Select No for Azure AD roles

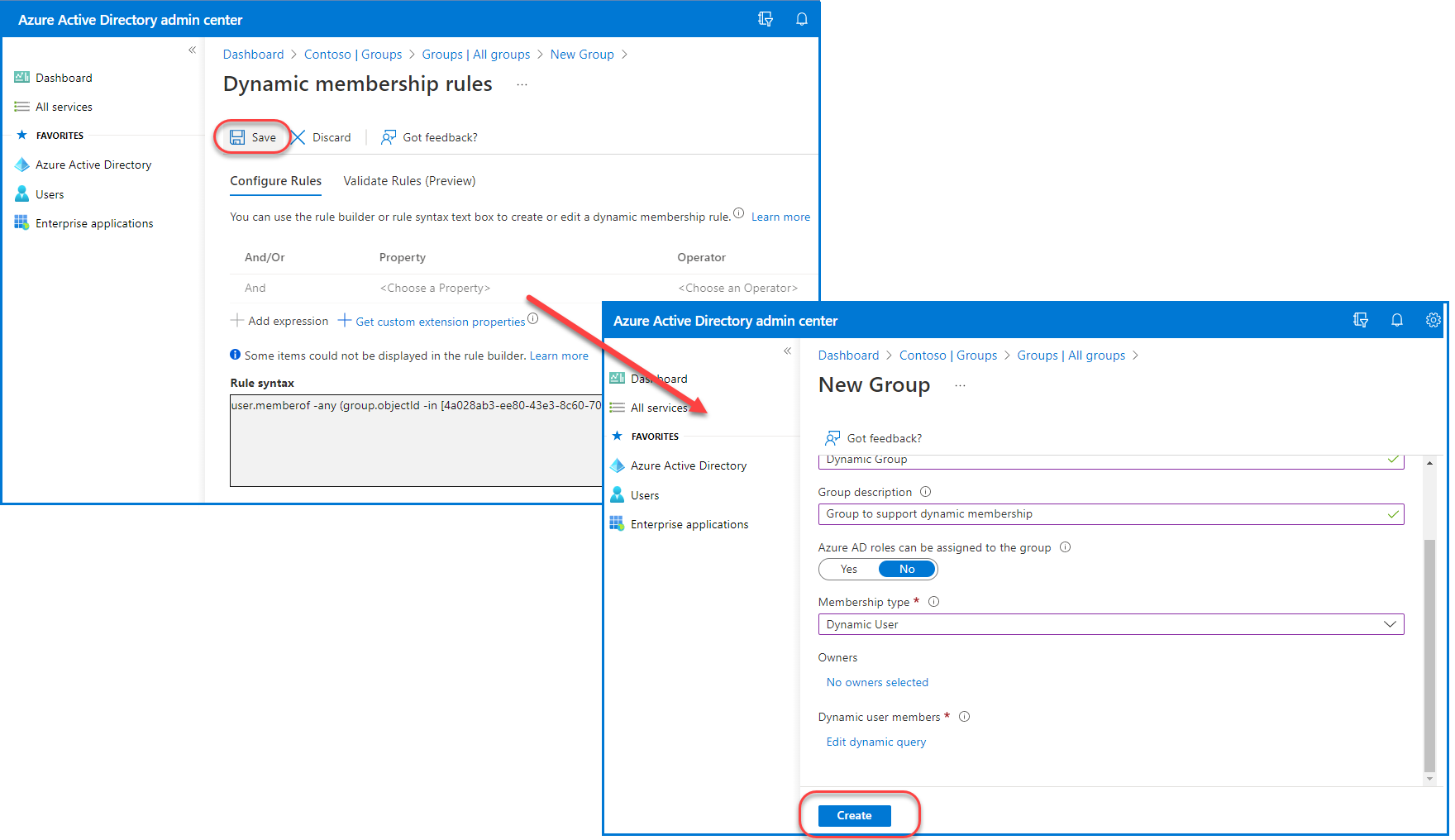[907, 569]
